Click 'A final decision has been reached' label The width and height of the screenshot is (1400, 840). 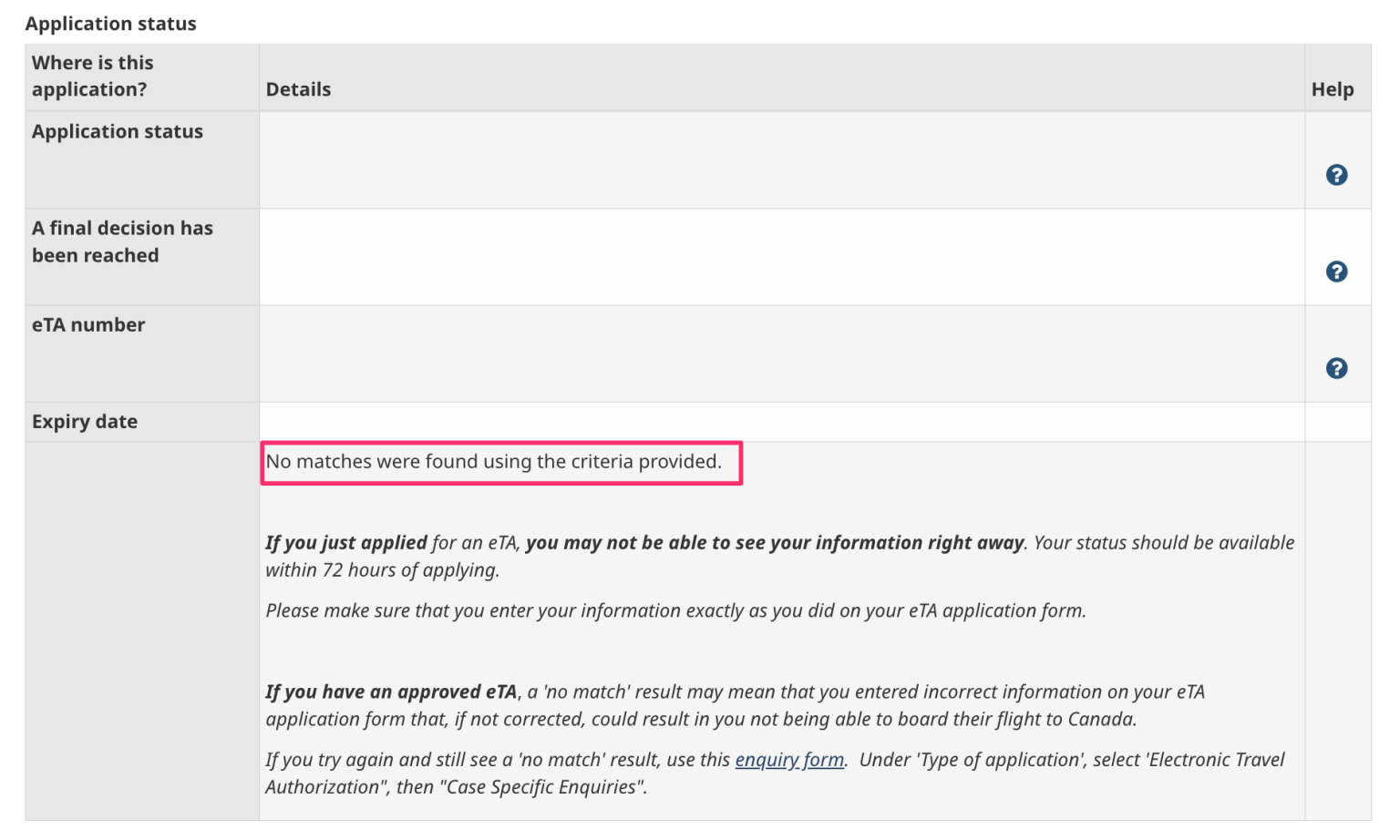pos(122,241)
